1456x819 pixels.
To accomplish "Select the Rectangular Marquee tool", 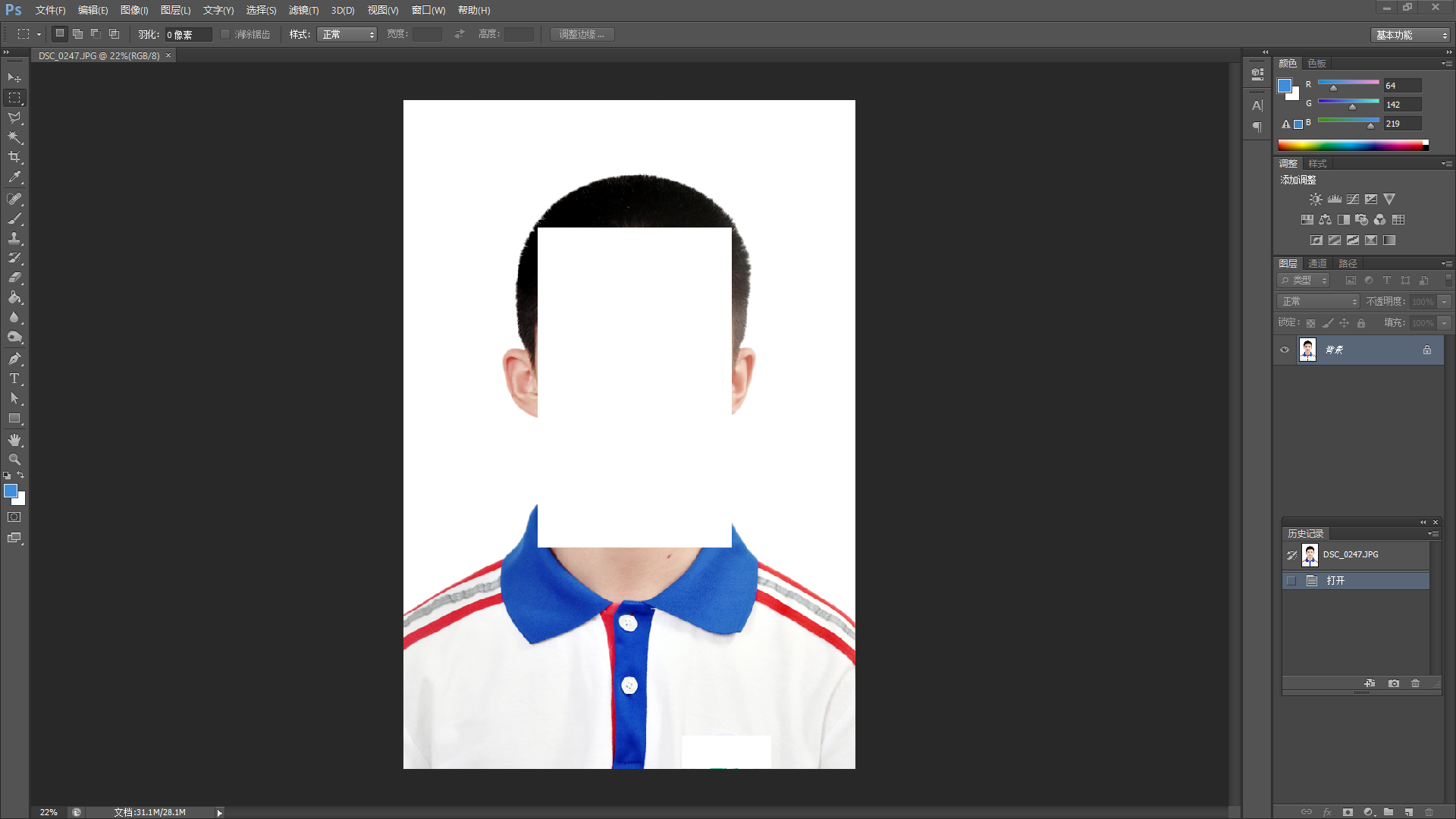I will click(x=14, y=98).
